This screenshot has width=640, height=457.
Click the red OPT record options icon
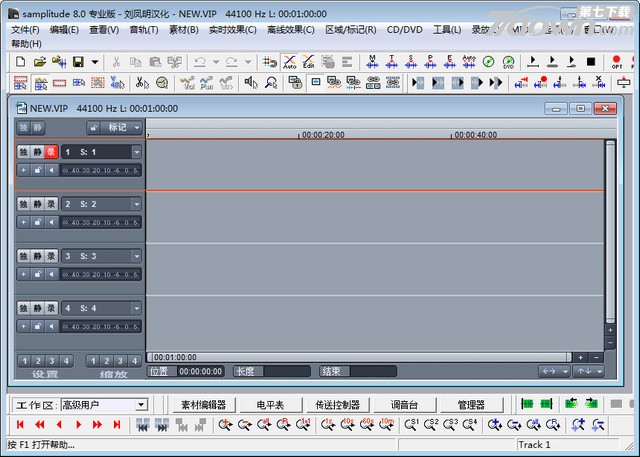click(x=616, y=62)
